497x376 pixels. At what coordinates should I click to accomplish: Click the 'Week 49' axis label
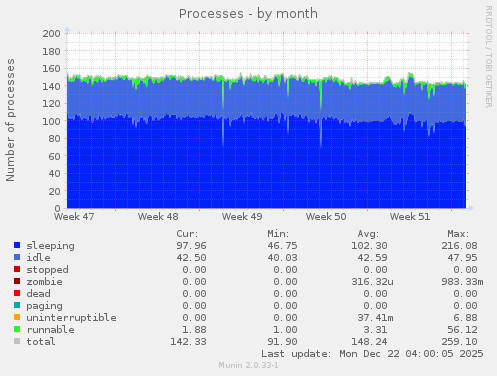[x=242, y=217]
